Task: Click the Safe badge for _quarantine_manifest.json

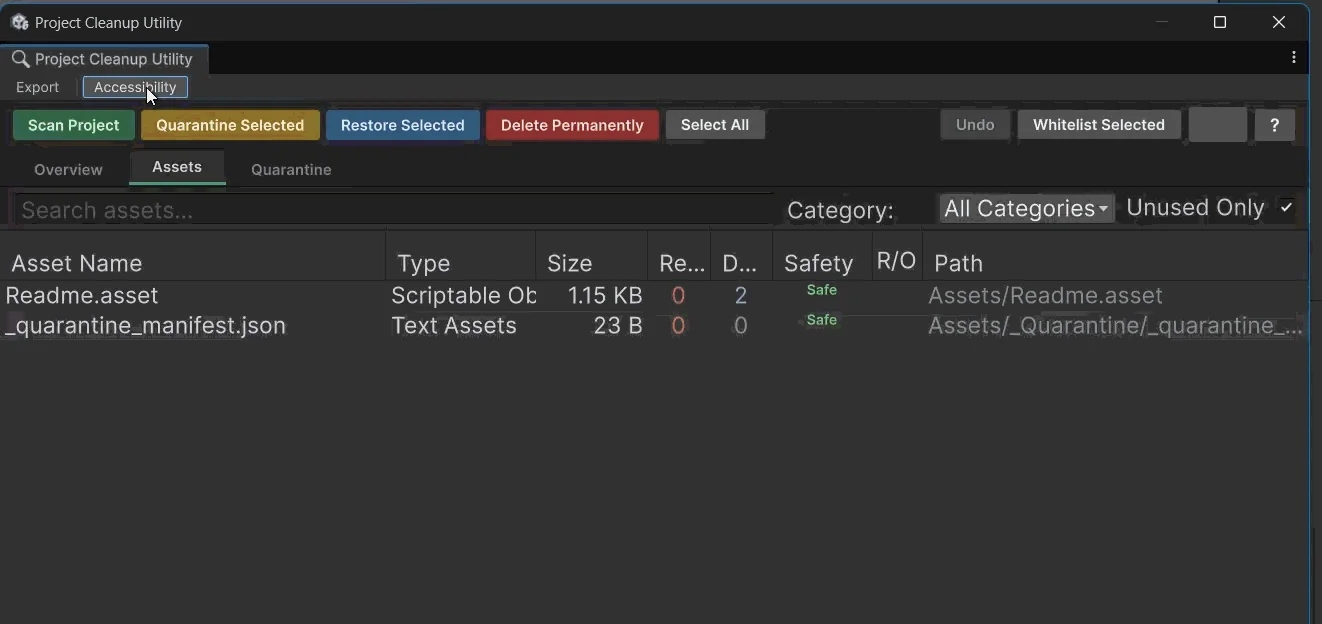Action: (x=822, y=320)
